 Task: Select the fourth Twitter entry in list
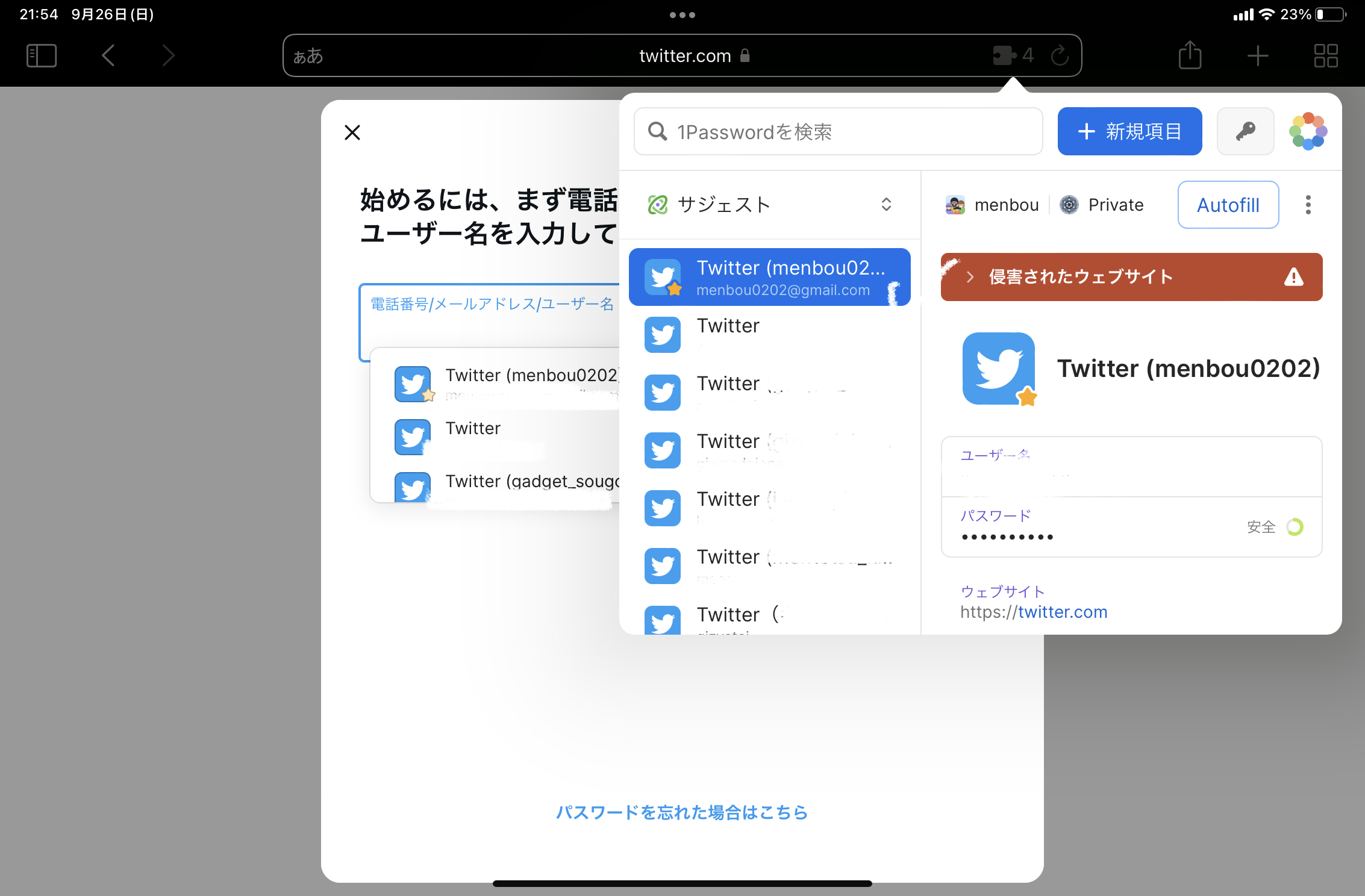tap(769, 450)
